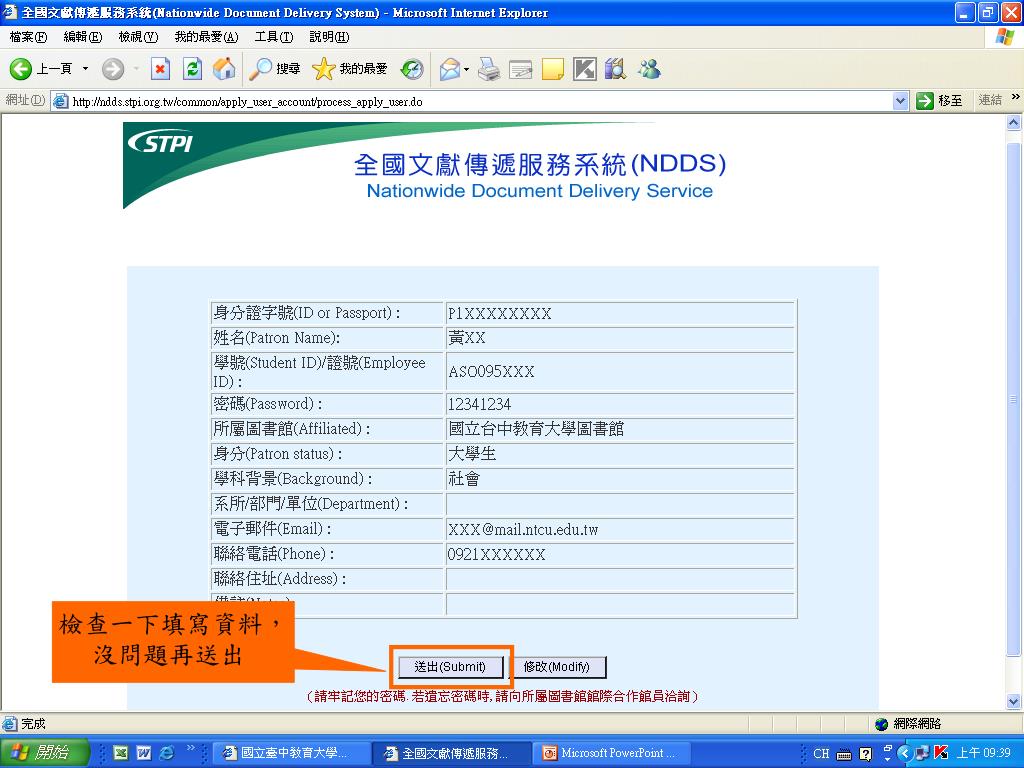Click the 送出(Submit) button
Screen dimensions: 1024x768
[451, 667]
